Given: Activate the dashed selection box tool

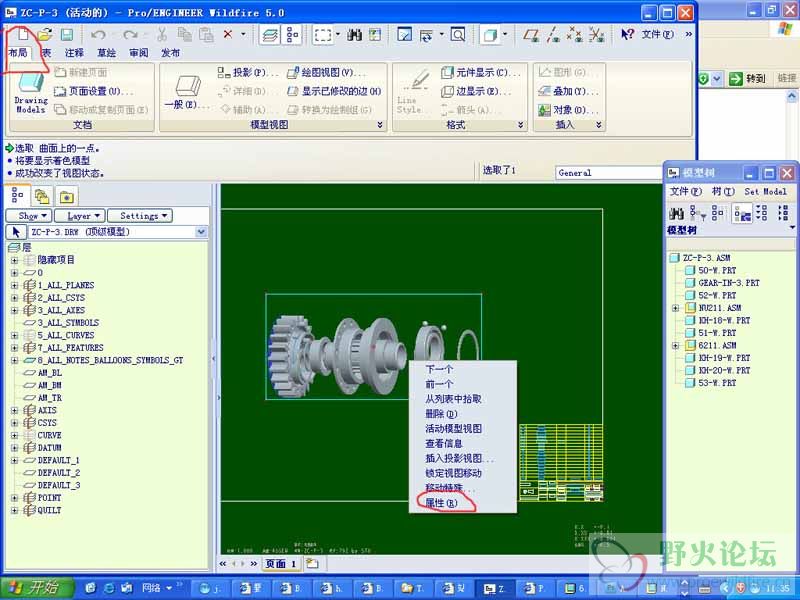Looking at the screenshot, I should click(323, 35).
